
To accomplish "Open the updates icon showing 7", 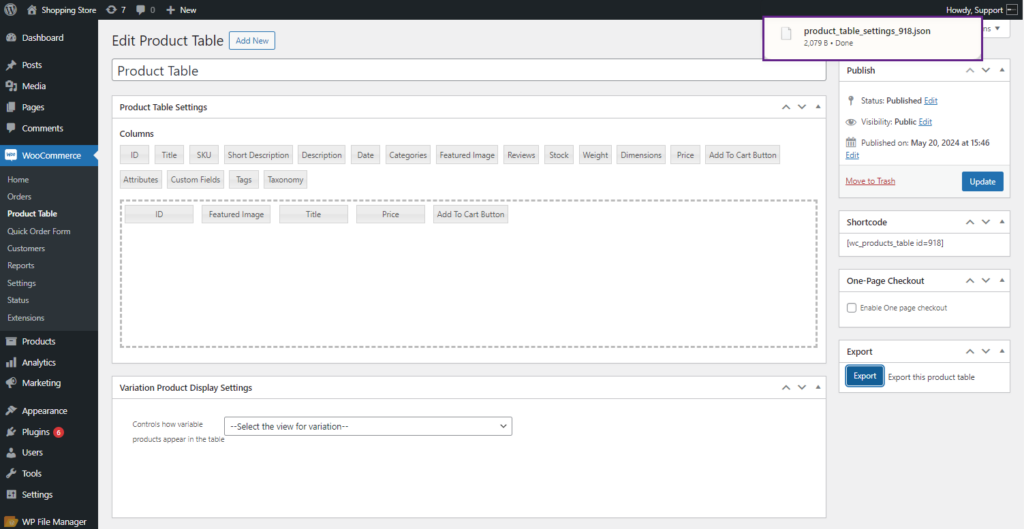I will 112,10.
